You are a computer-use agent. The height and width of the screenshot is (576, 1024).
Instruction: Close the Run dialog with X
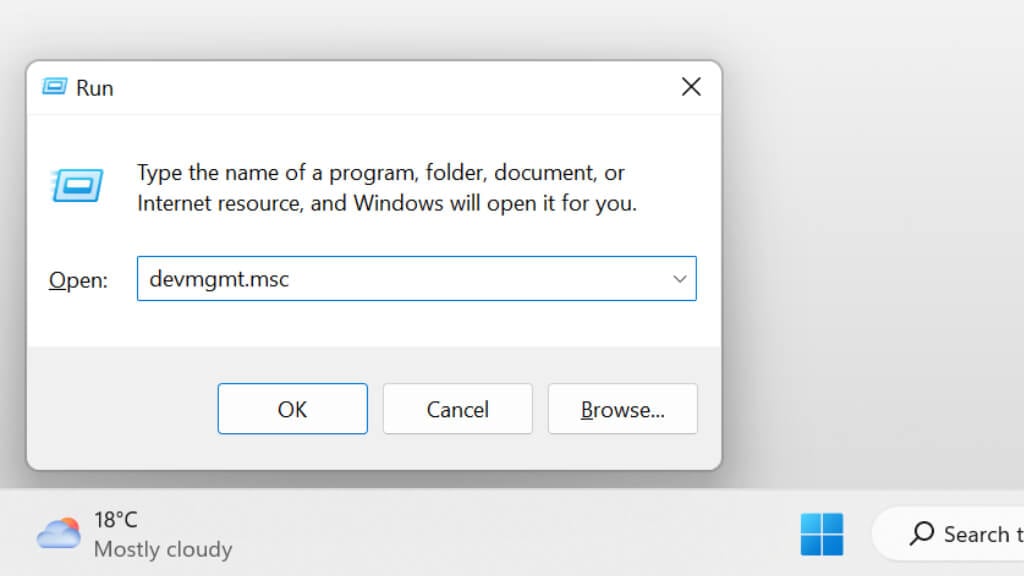[x=690, y=88]
